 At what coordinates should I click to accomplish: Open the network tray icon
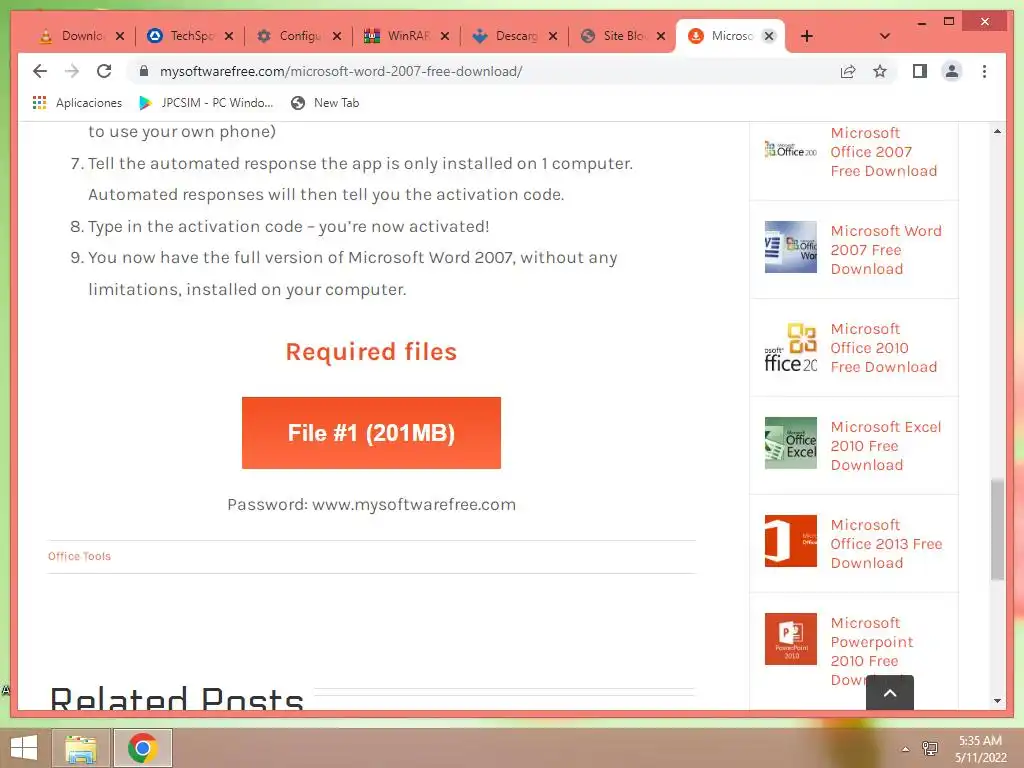(930, 748)
